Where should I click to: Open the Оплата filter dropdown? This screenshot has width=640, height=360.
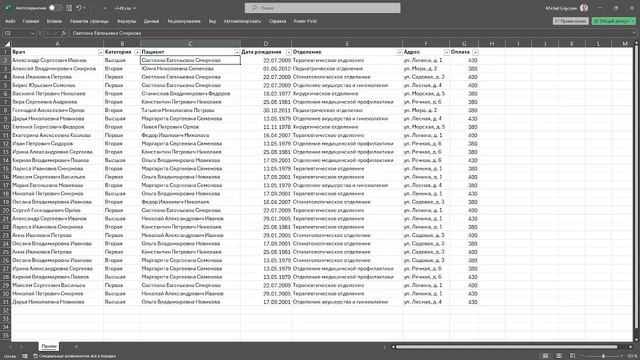(x=475, y=52)
